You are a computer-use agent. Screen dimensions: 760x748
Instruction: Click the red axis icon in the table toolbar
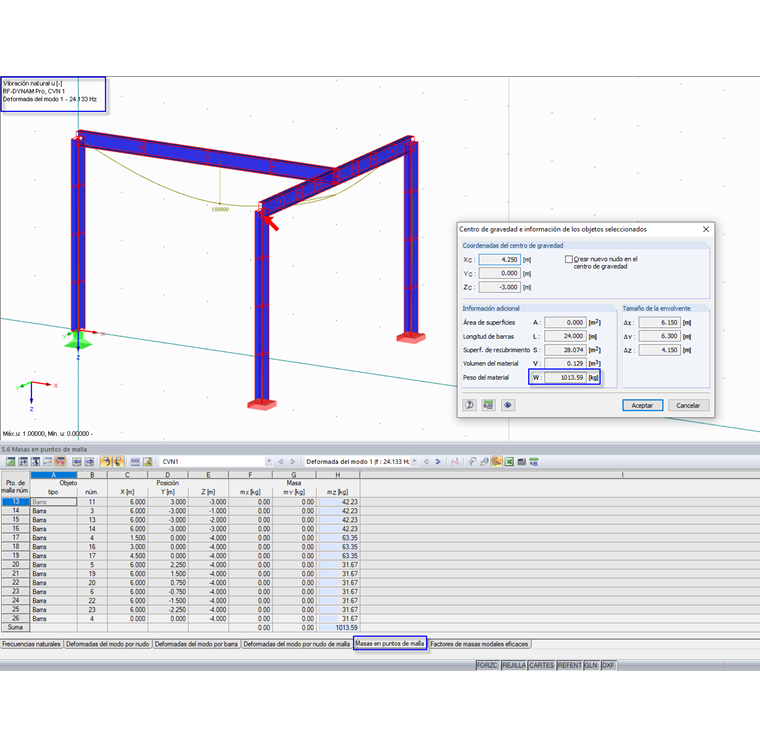coord(455,462)
